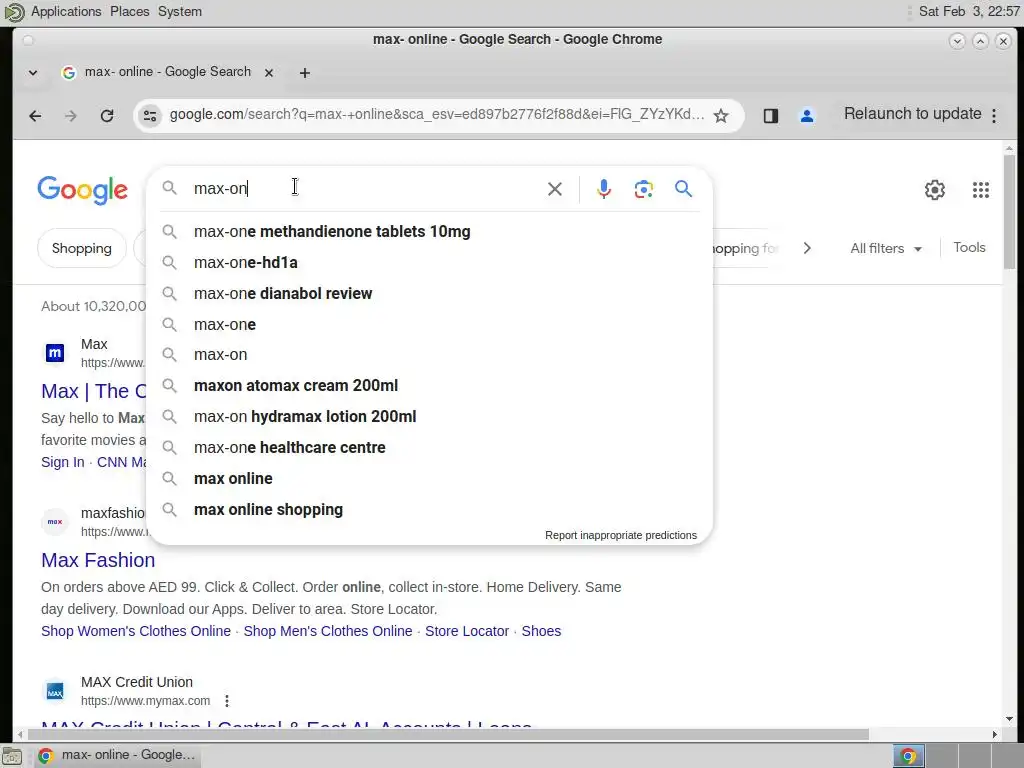
Task: Select suggestion max-on hydramax lotion 200ml
Action: click(x=430, y=417)
